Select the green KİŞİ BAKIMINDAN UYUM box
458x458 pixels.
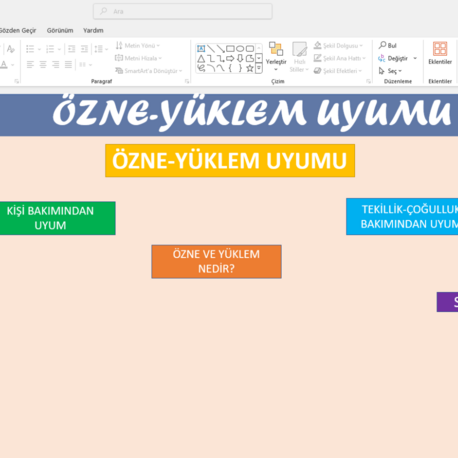click(x=58, y=218)
